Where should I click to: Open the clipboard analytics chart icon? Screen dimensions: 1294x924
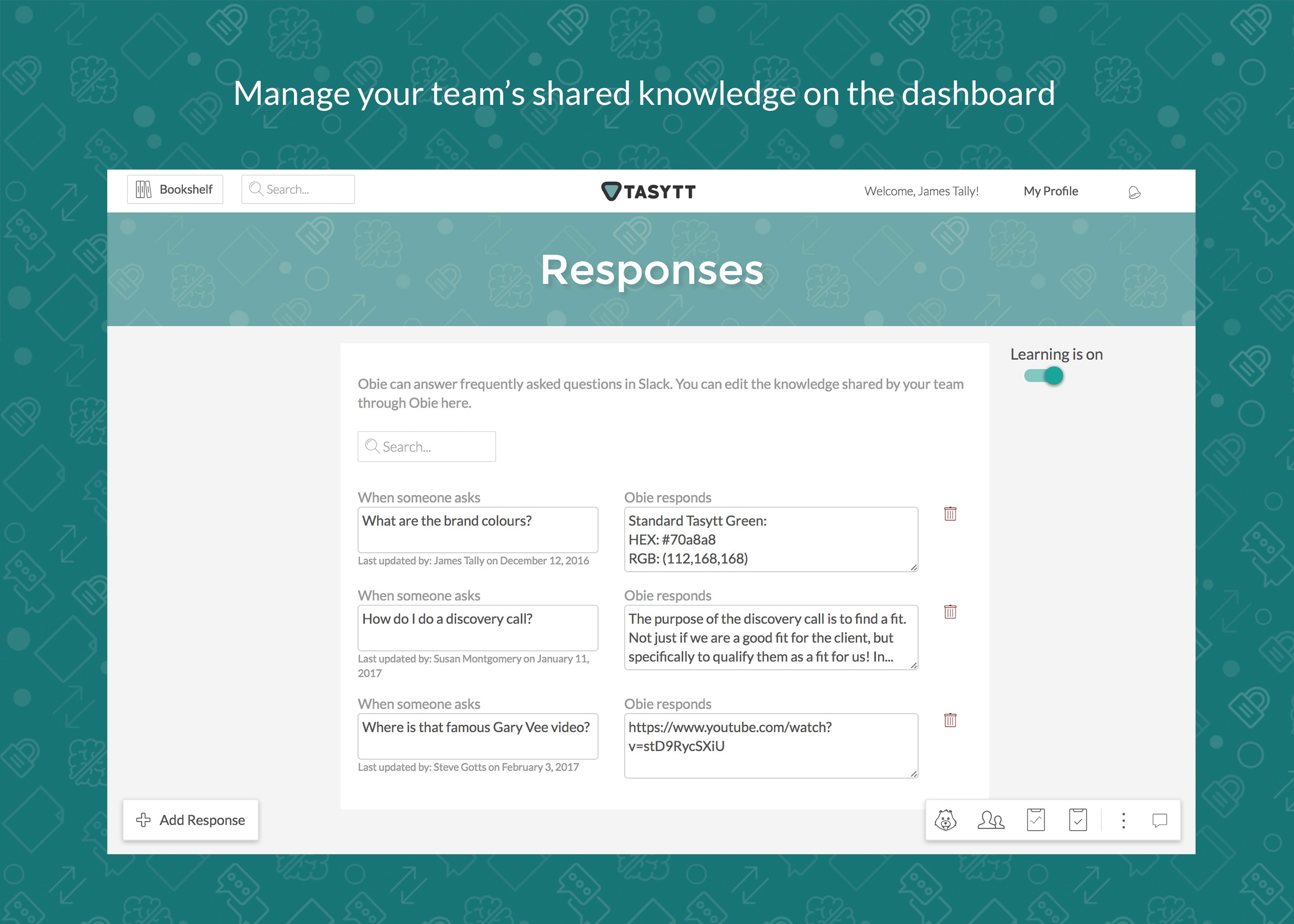coord(1036,820)
